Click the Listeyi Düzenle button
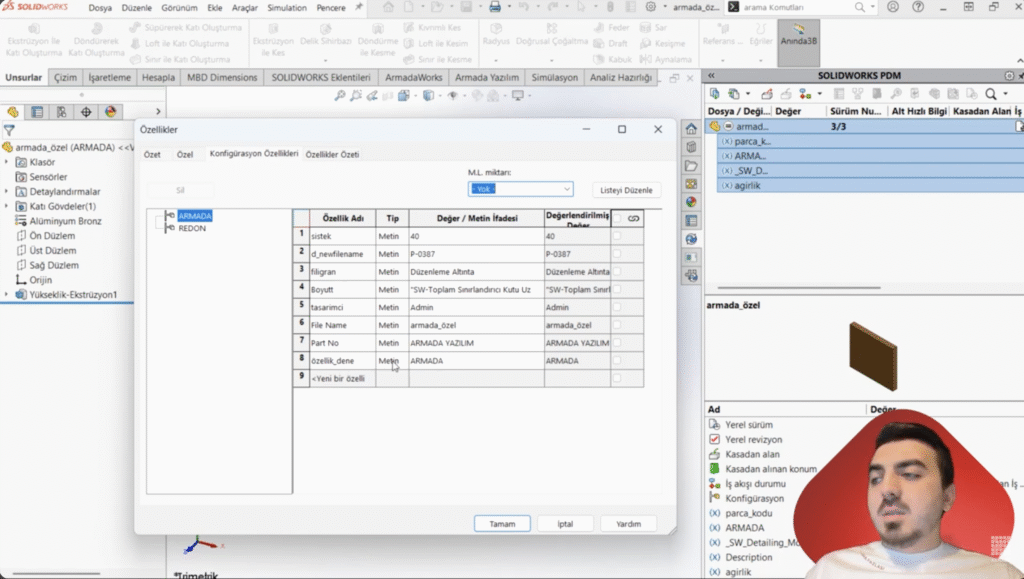This screenshot has height=579, width=1024. (626, 190)
